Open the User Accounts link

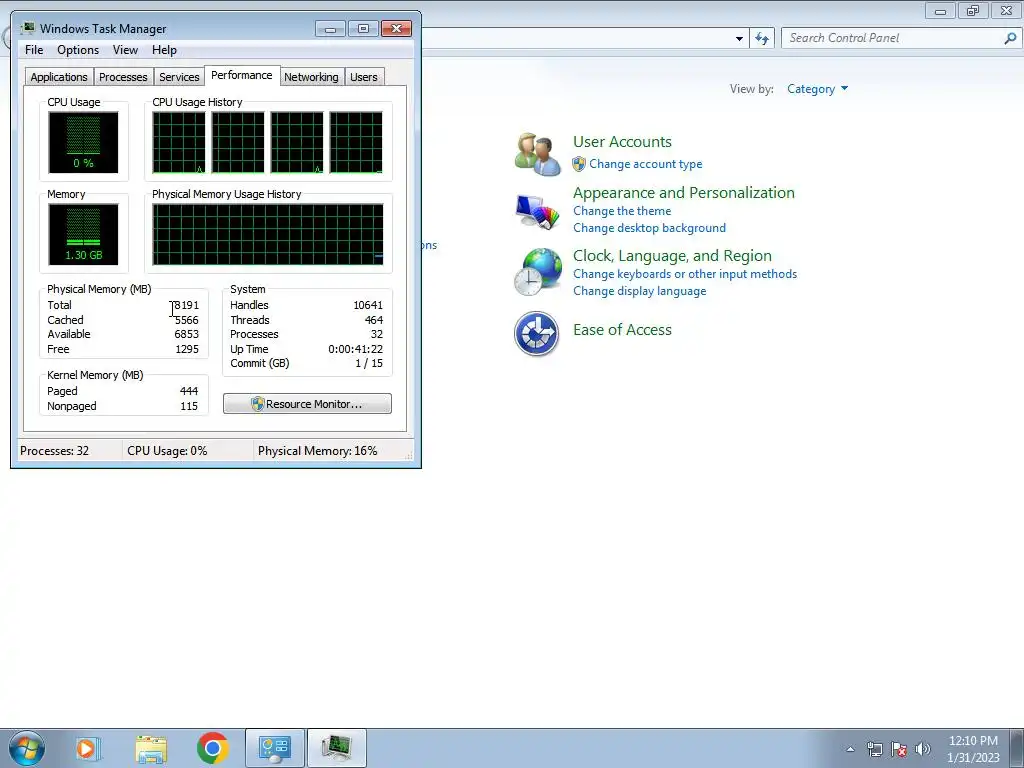pyautogui.click(x=622, y=142)
